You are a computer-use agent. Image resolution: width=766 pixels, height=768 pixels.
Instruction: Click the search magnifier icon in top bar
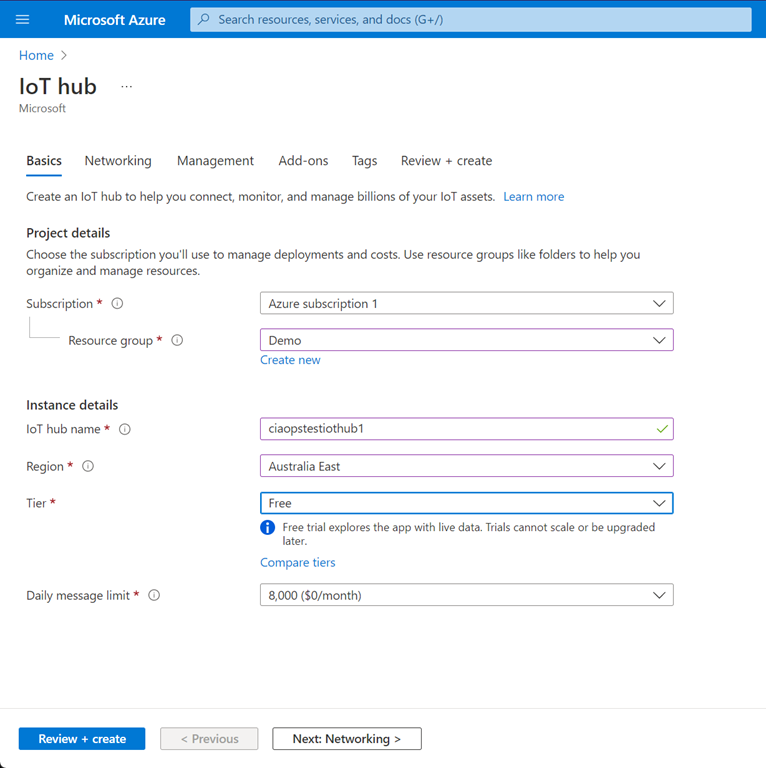[204, 20]
